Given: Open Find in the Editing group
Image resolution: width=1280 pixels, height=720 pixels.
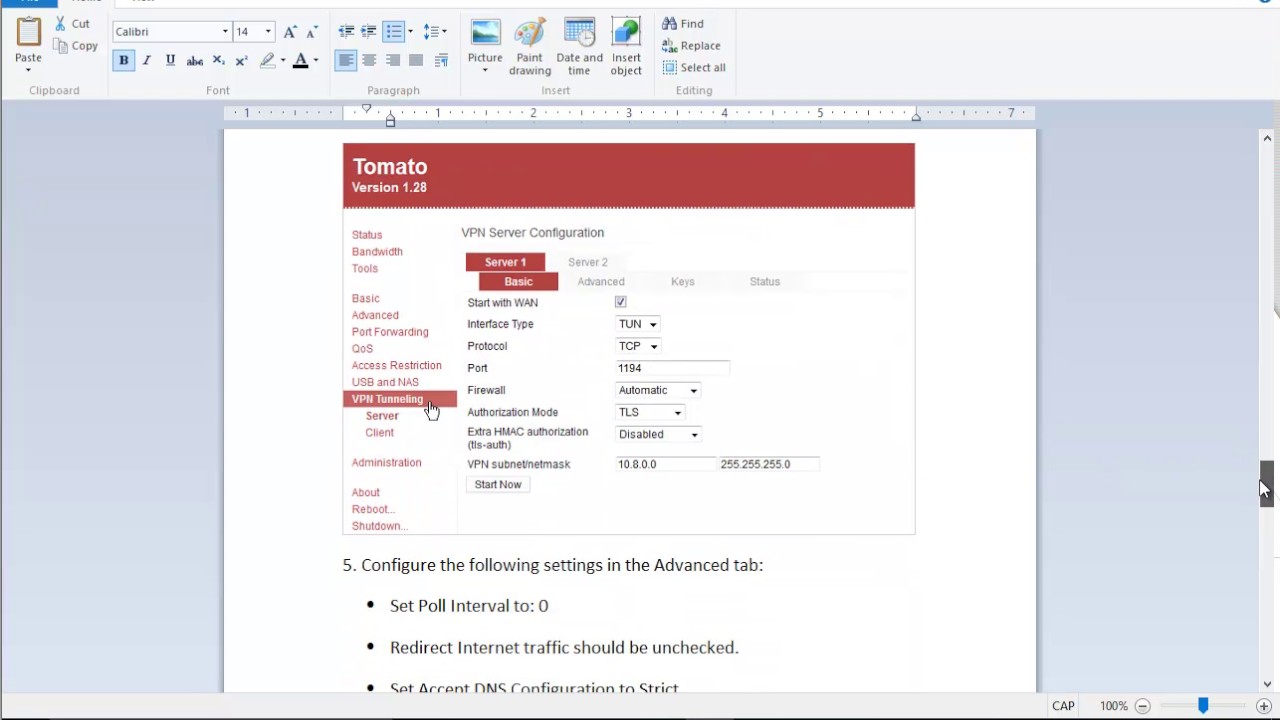Looking at the screenshot, I should tap(683, 23).
